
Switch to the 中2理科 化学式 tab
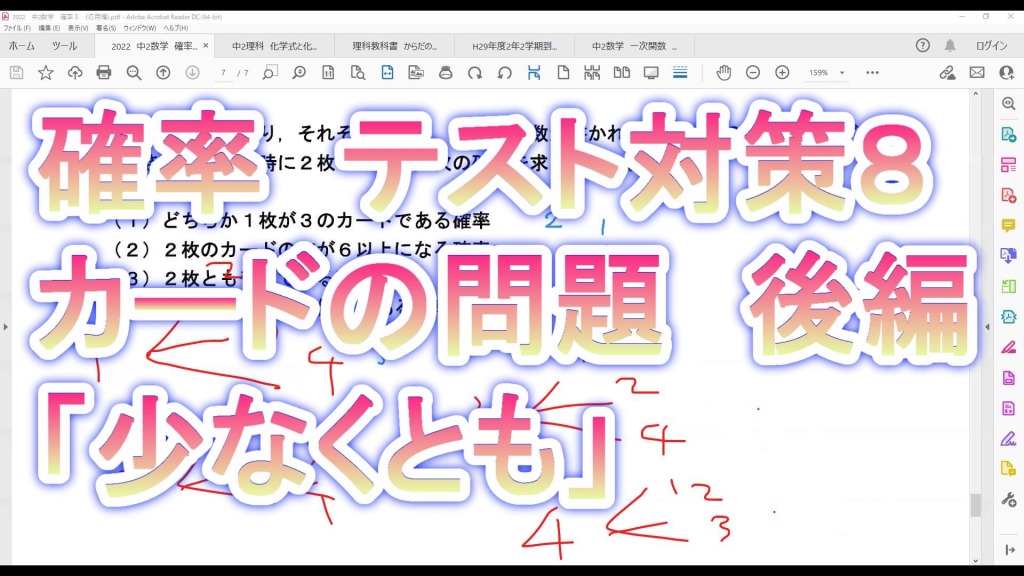274,46
